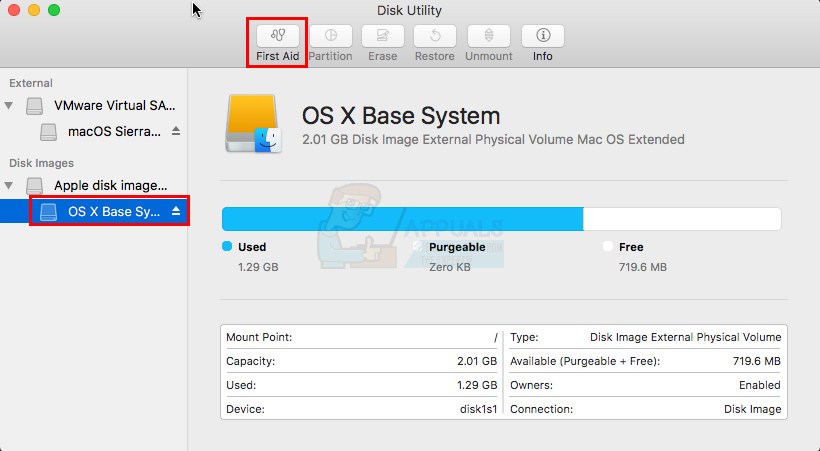Select the Erase toolbar icon
The image size is (820, 451).
(382, 36)
